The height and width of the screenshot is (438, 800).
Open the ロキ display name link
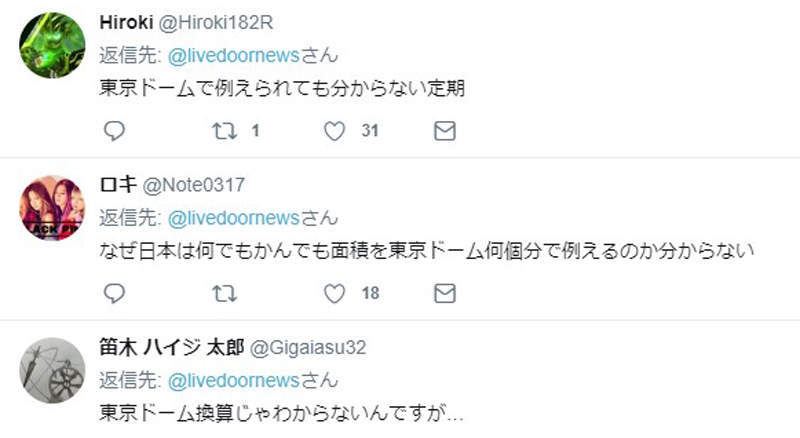coord(118,184)
